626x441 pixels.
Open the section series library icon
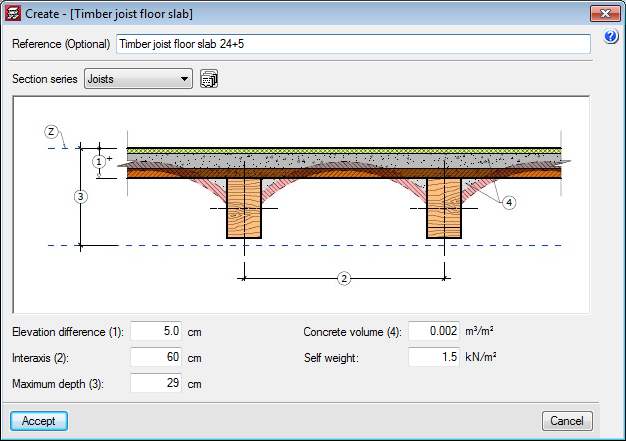pos(209,79)
